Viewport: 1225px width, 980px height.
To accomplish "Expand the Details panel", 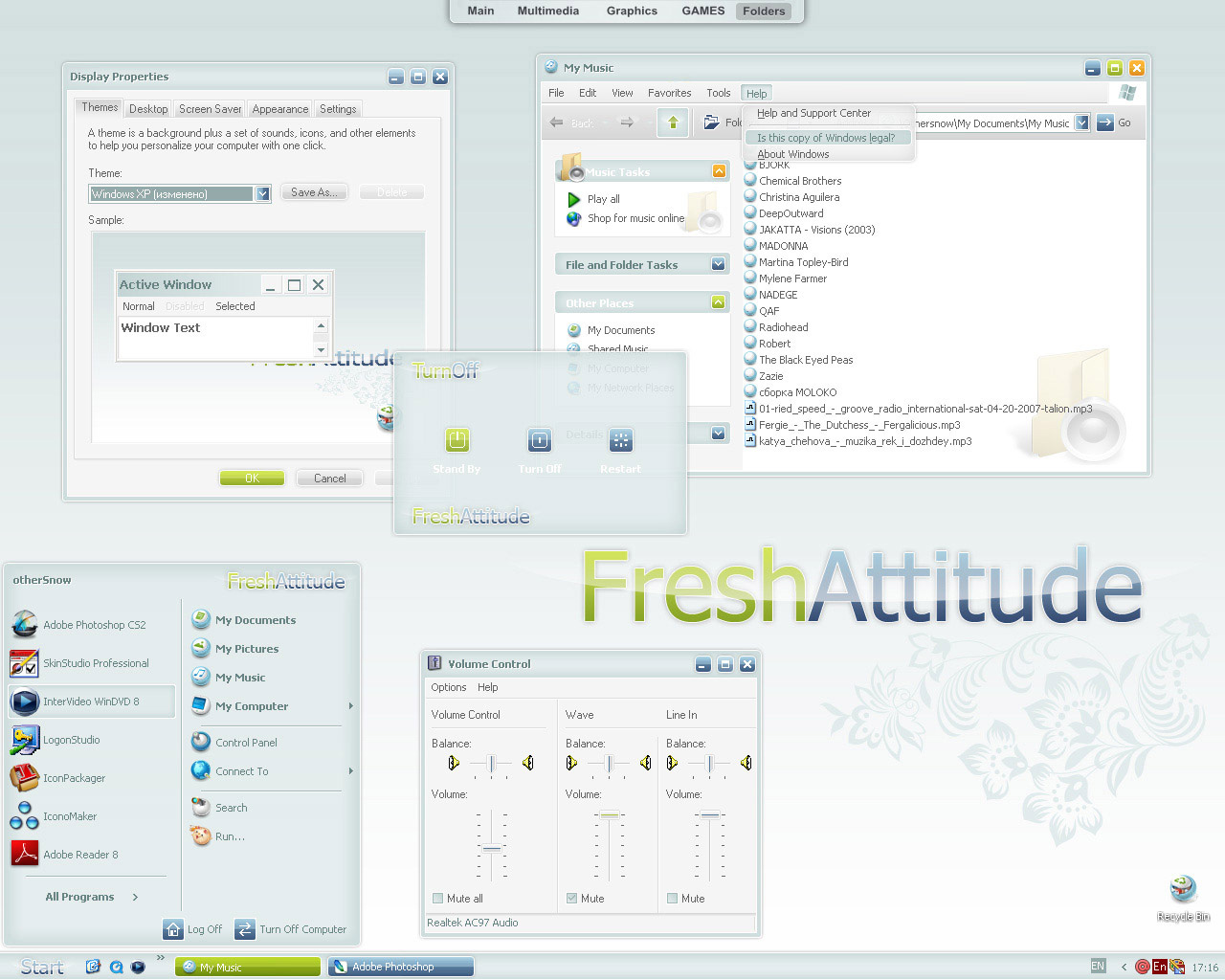I will coord(719,434).
